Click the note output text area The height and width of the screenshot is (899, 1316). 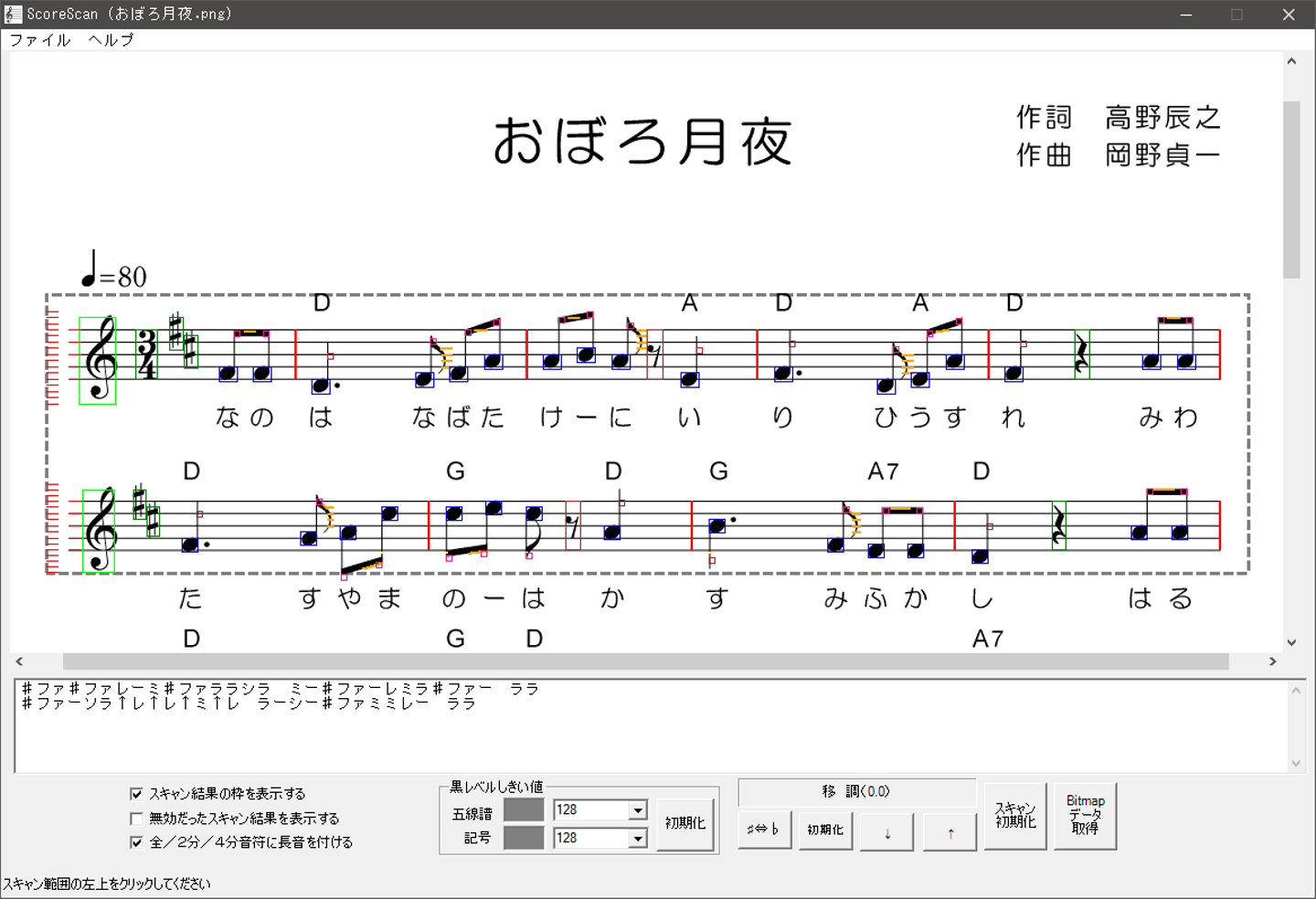coord(652,726)
